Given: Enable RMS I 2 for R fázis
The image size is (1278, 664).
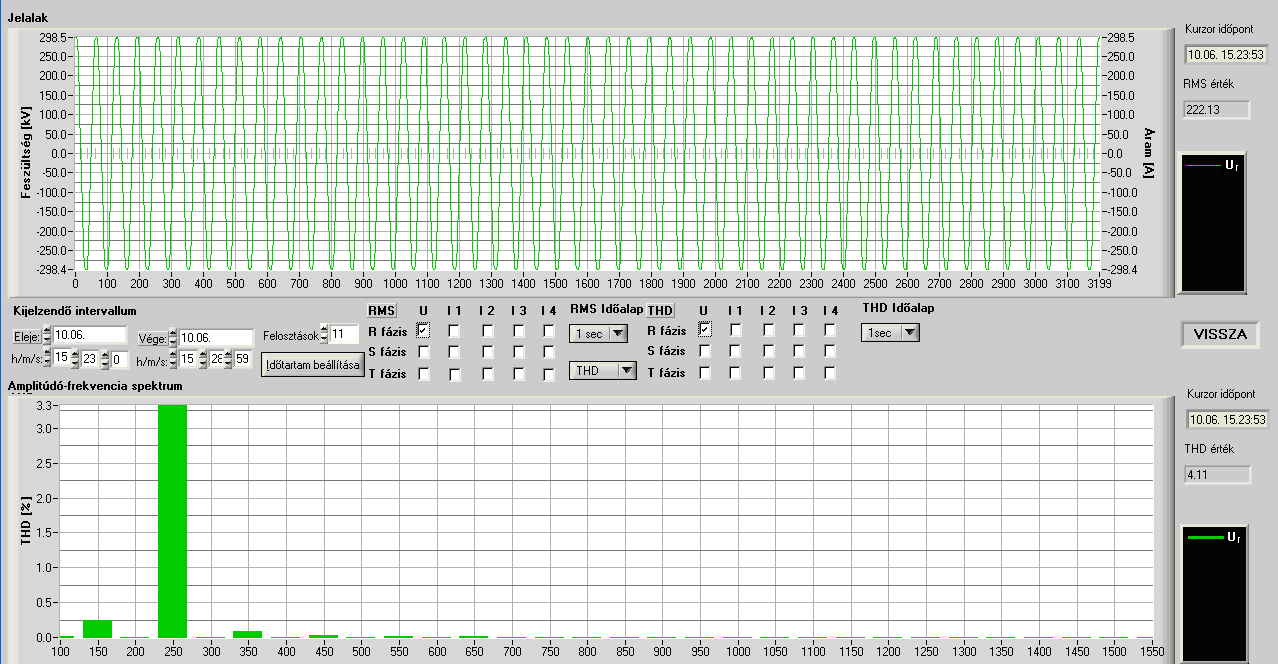Looking at the screenshot, I should [x=487, y=330].
